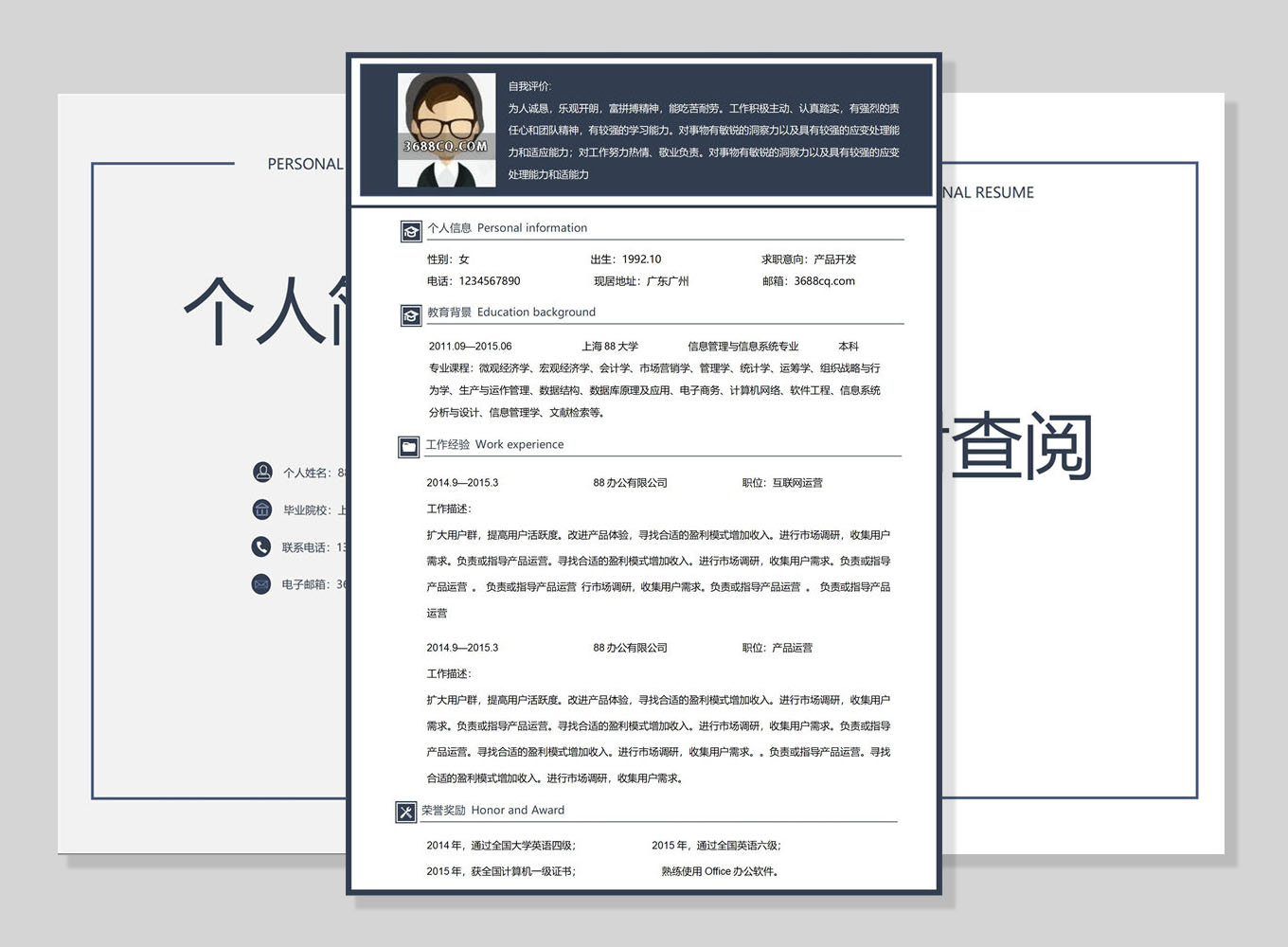Click the Education background graduation cap icon
Viewport: 1288px width, 947px height.
(411, 315)
